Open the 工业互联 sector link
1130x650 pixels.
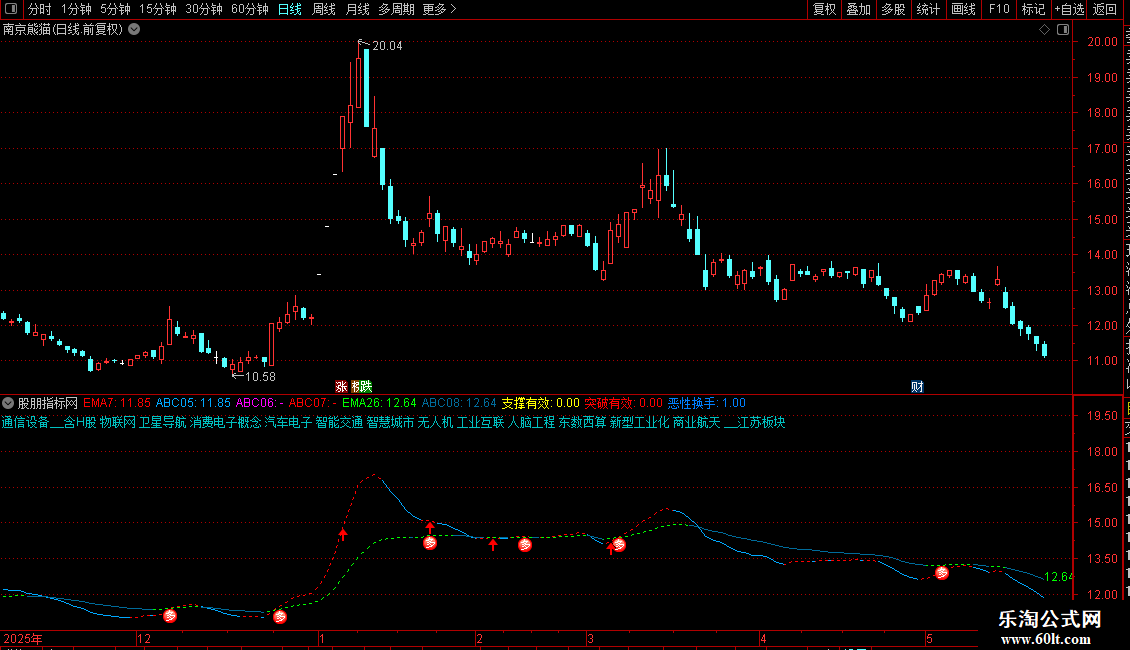click(481, 422)
